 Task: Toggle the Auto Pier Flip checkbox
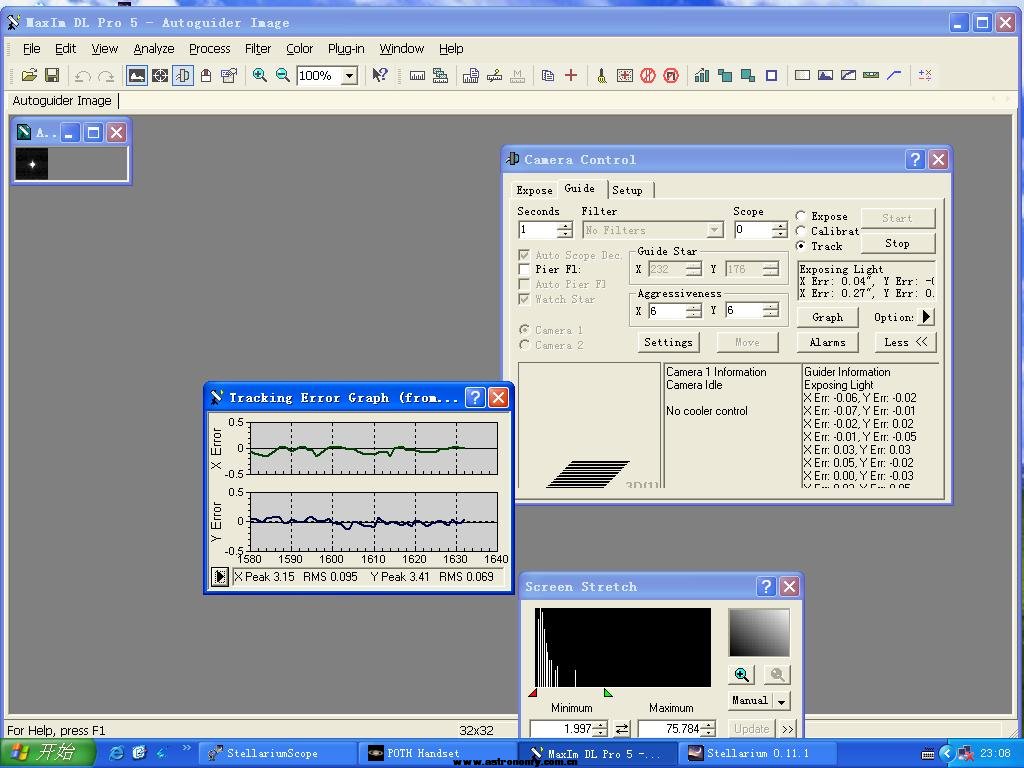[524, 284]
